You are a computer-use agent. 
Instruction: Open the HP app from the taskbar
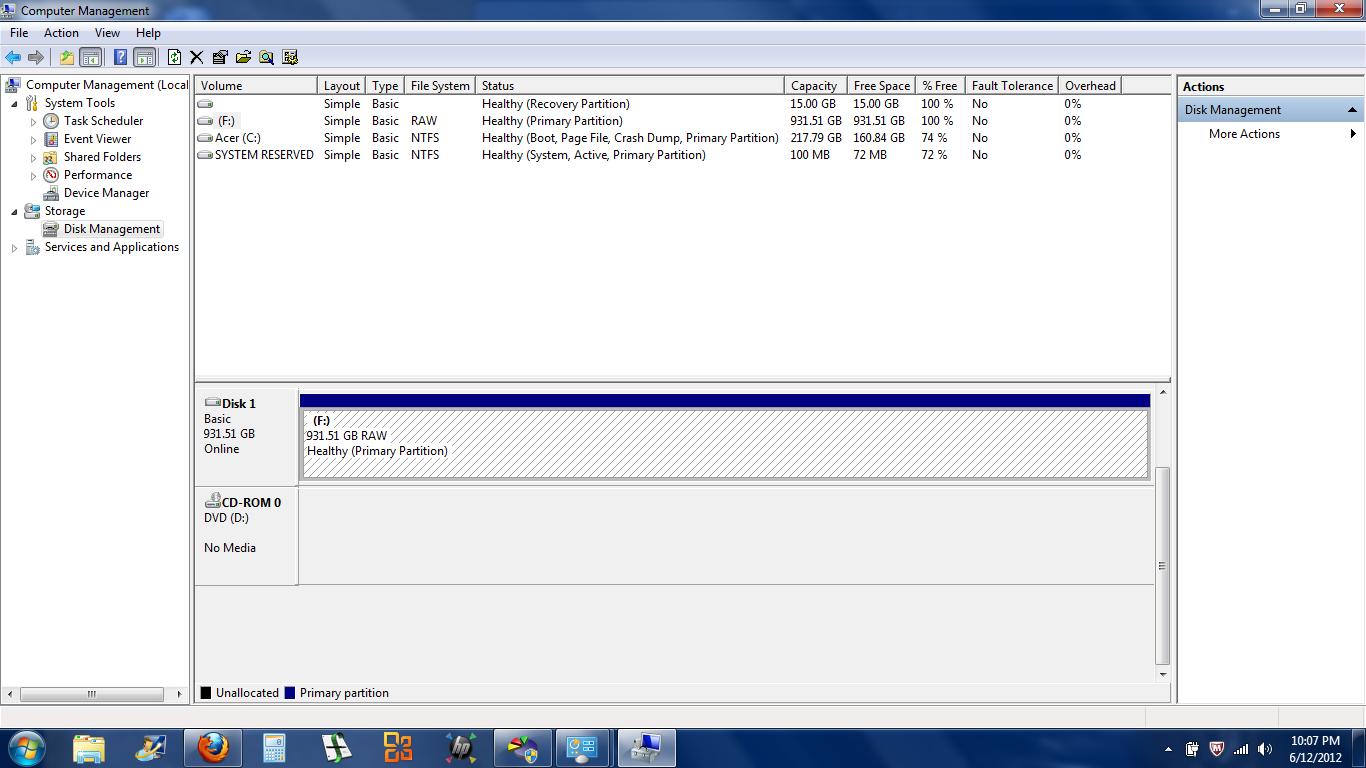click(460, 748)
